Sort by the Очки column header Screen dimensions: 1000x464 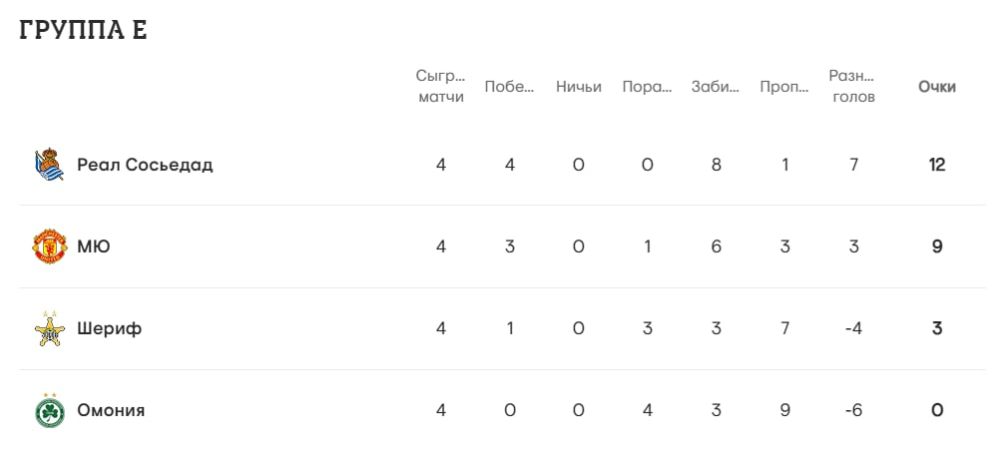click(937, 87)
